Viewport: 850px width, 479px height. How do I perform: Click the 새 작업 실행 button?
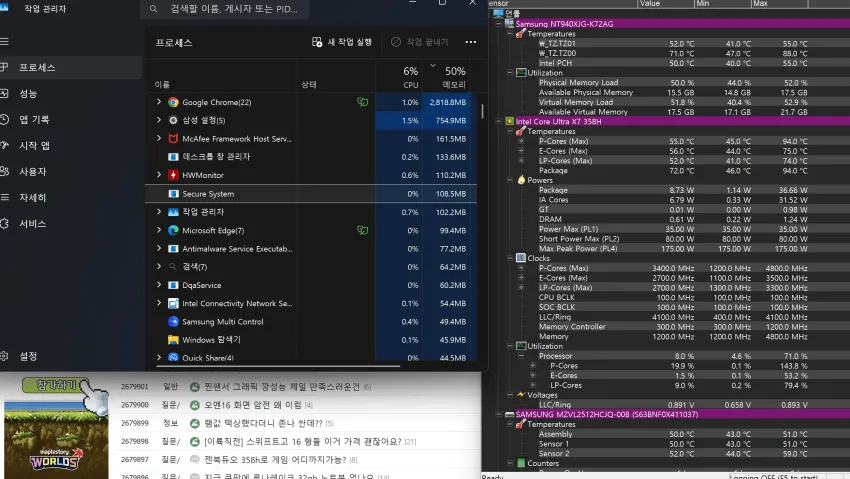pyautogui.click(x=342, y=42)
